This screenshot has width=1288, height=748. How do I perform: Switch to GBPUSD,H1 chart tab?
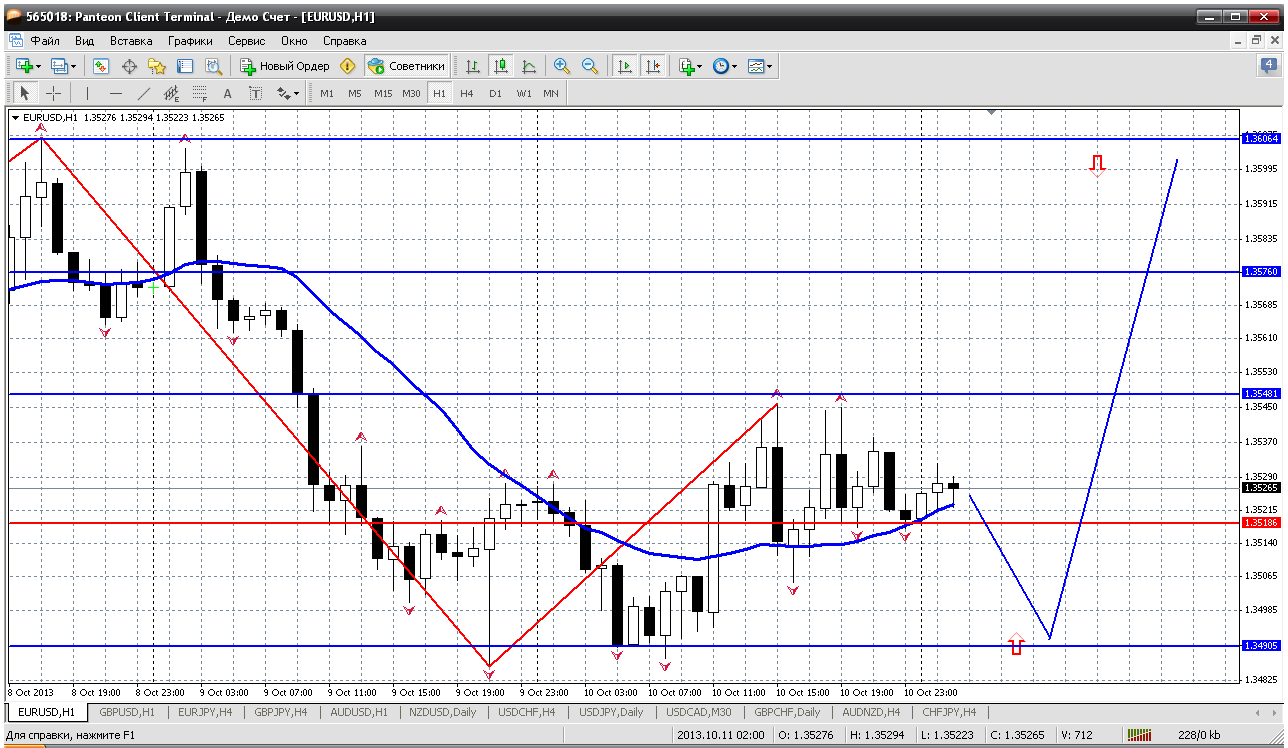127,712
